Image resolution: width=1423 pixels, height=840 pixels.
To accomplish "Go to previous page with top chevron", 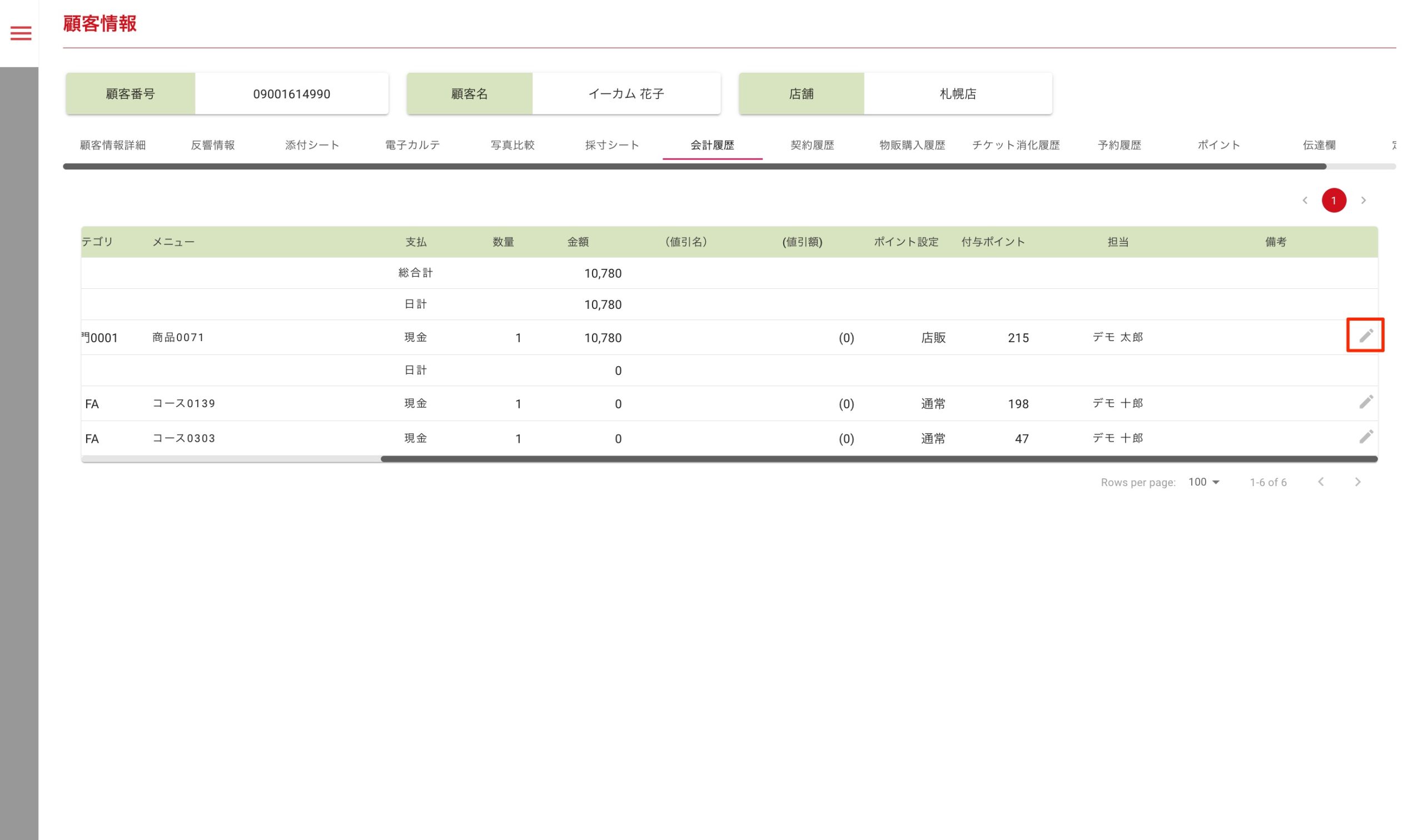I will (x=1305, y=201).
